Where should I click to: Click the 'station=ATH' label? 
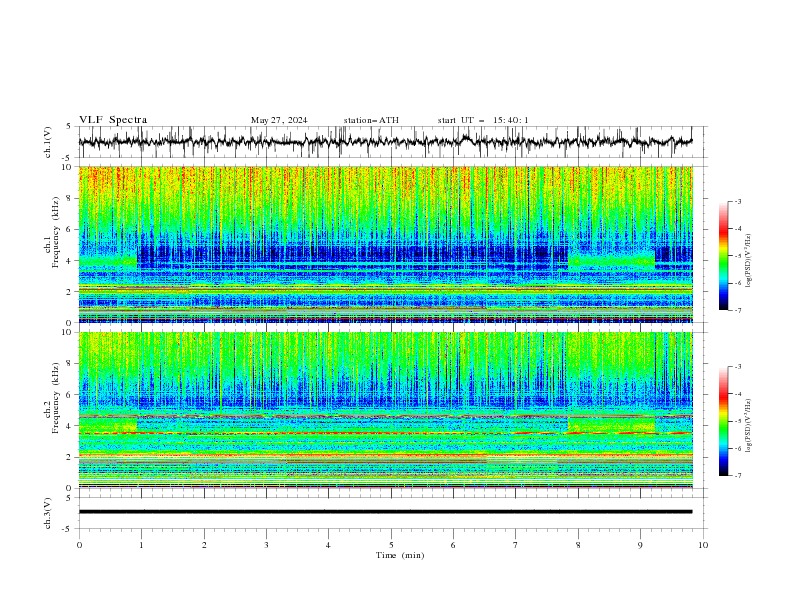pos(371,120)
